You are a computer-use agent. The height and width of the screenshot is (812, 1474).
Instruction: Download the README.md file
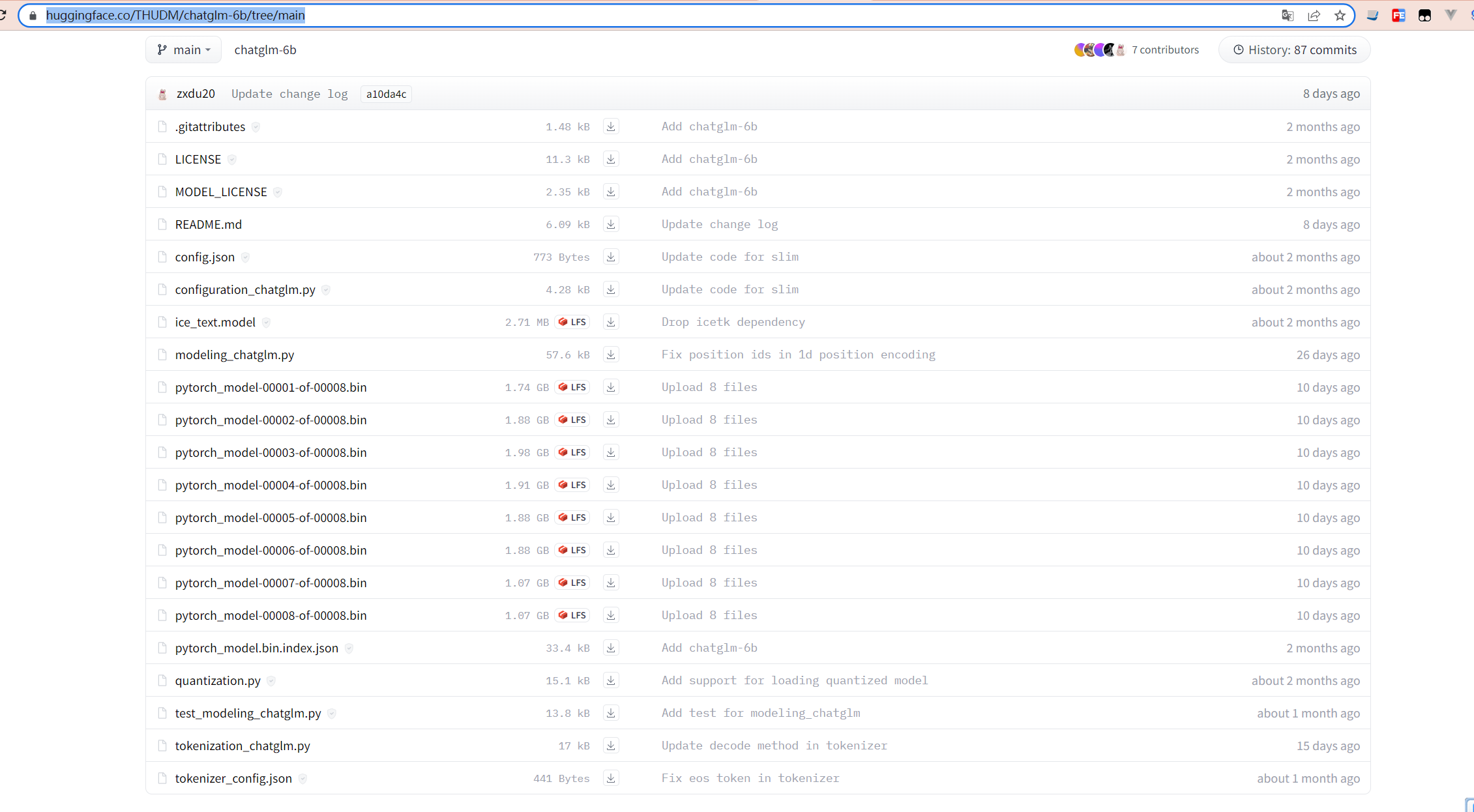click(x=610, y=224)
